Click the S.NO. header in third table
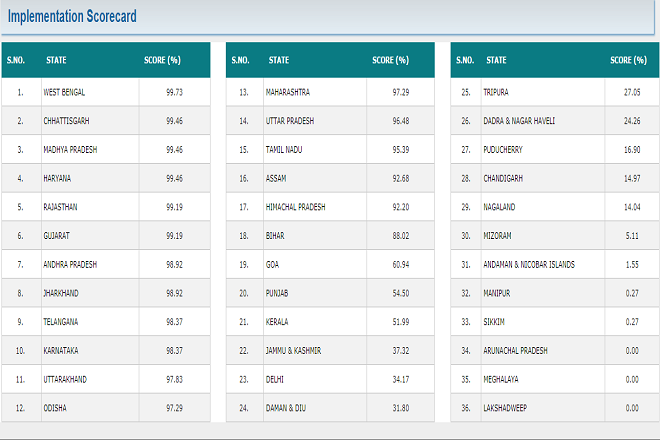Viewport: 660px width, 440px height. (464, 61)
